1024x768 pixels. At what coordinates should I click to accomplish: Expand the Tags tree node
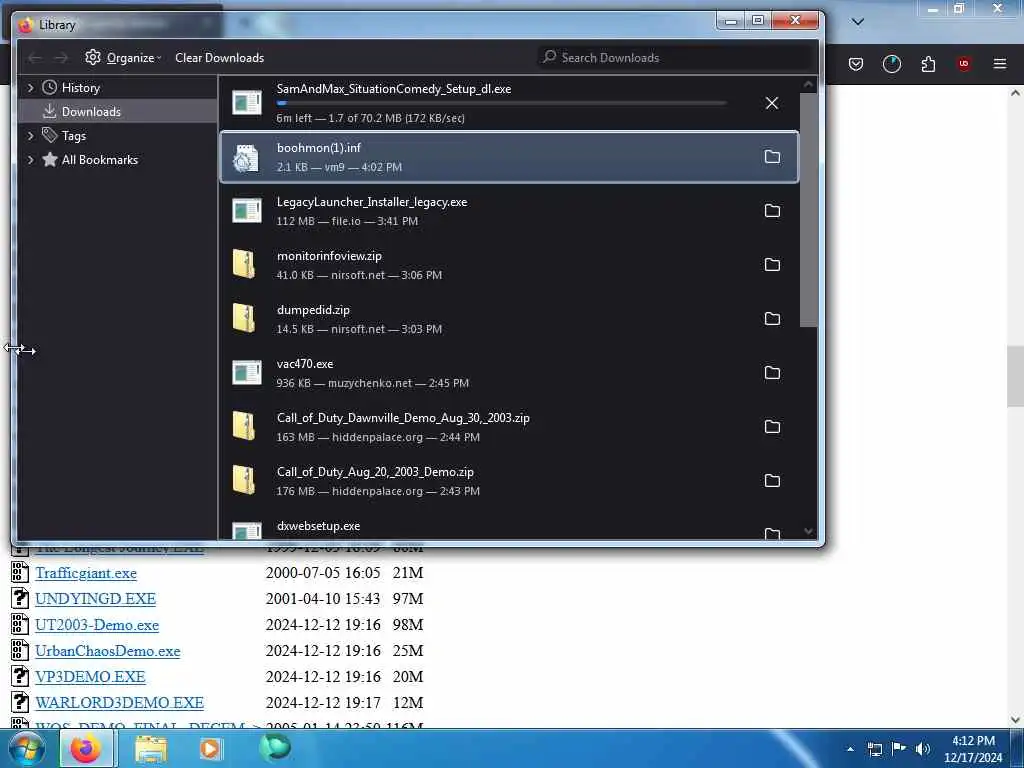click(x=30, y=135)
